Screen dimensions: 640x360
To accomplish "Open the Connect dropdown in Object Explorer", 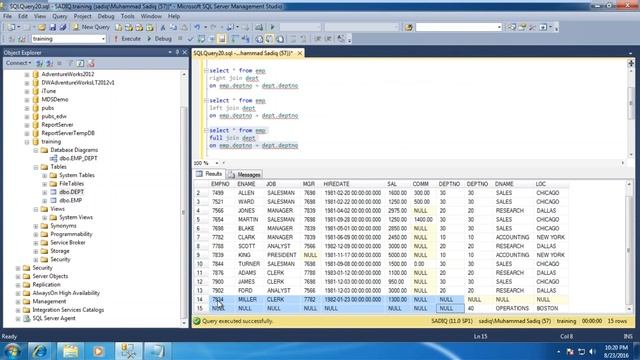I will click(18, 63).
